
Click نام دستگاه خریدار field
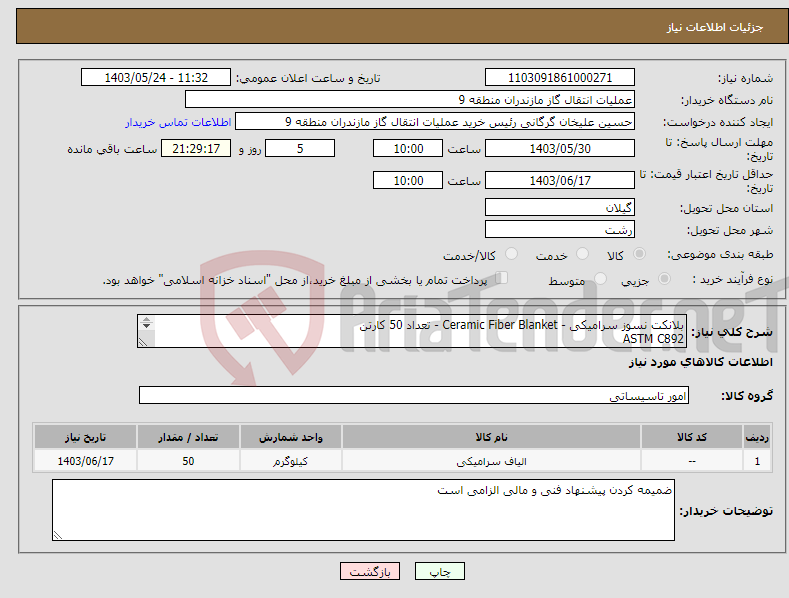410,99
